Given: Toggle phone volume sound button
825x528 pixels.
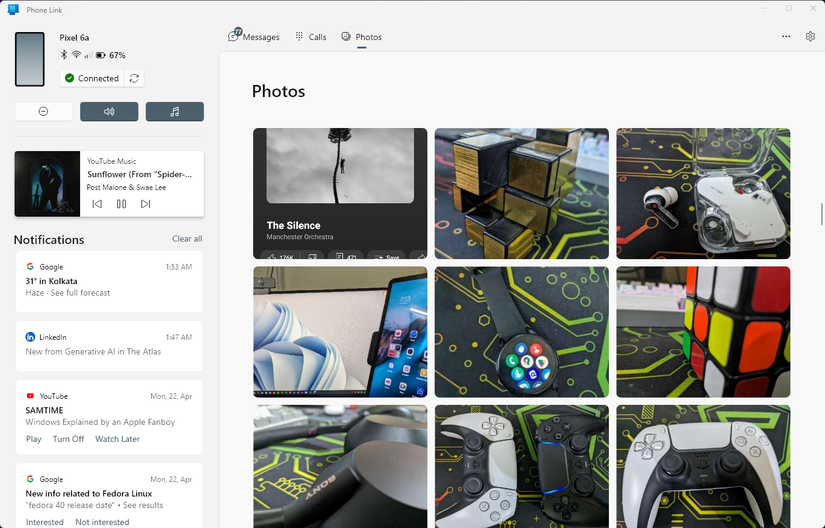Looking at the screenshot, I should (109, 111).
